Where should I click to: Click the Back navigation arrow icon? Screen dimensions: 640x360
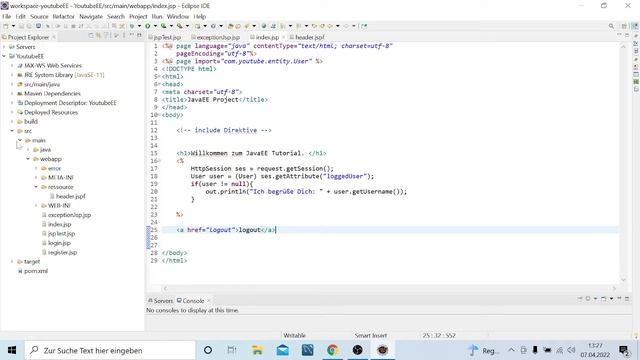tap(330, 26)
